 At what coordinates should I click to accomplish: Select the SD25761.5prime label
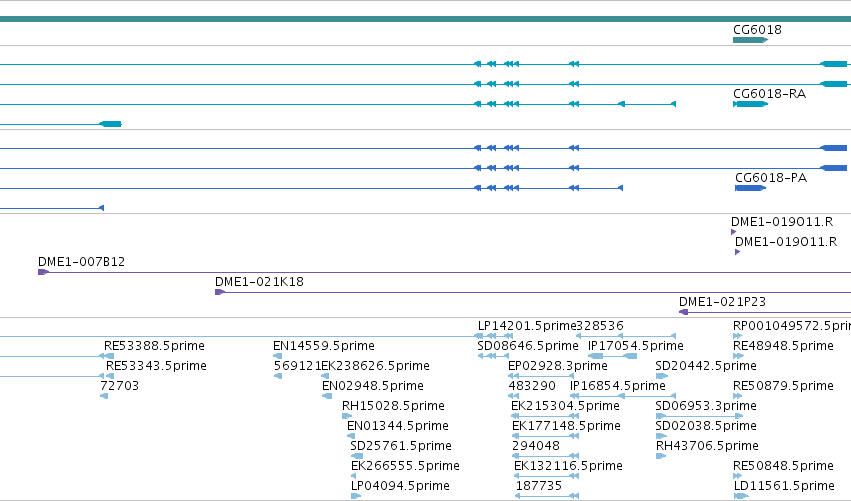point(401,446)
